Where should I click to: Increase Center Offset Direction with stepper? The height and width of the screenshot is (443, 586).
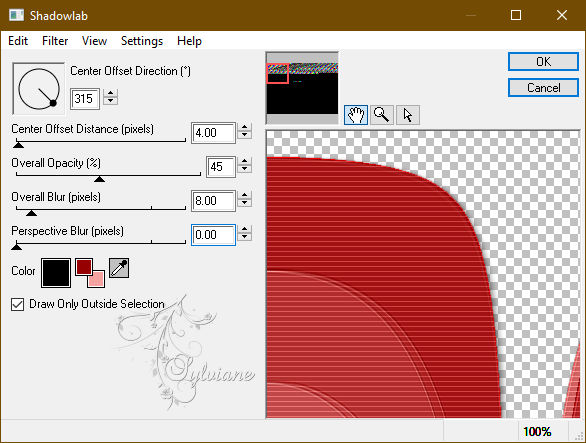(x=110, y=93)
